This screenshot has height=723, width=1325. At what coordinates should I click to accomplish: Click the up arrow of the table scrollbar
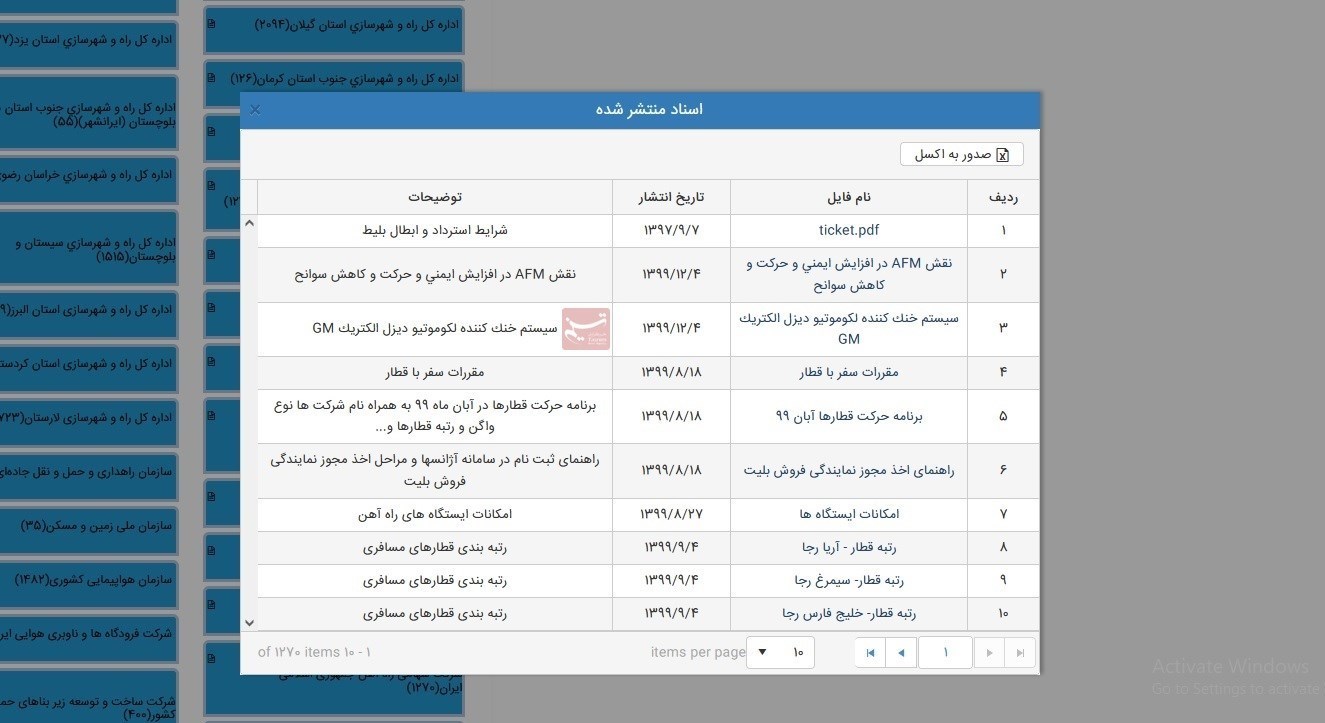click(x=249, y=222)
